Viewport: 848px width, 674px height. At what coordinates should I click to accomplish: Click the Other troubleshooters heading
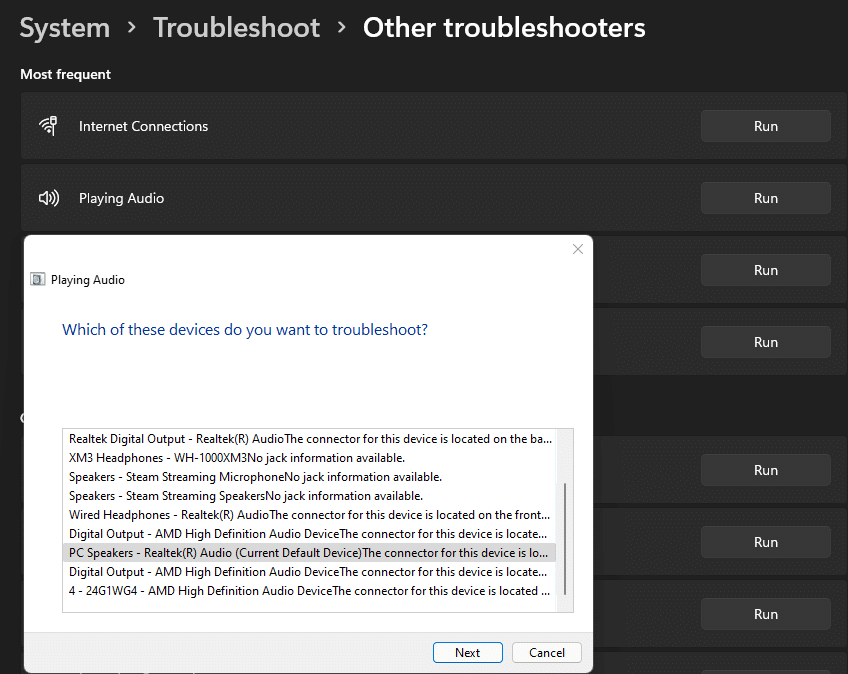coord(504,28)
